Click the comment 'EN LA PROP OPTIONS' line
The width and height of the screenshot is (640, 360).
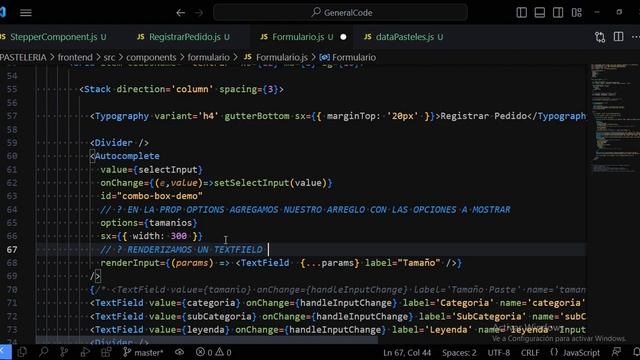tap(305, 209)
